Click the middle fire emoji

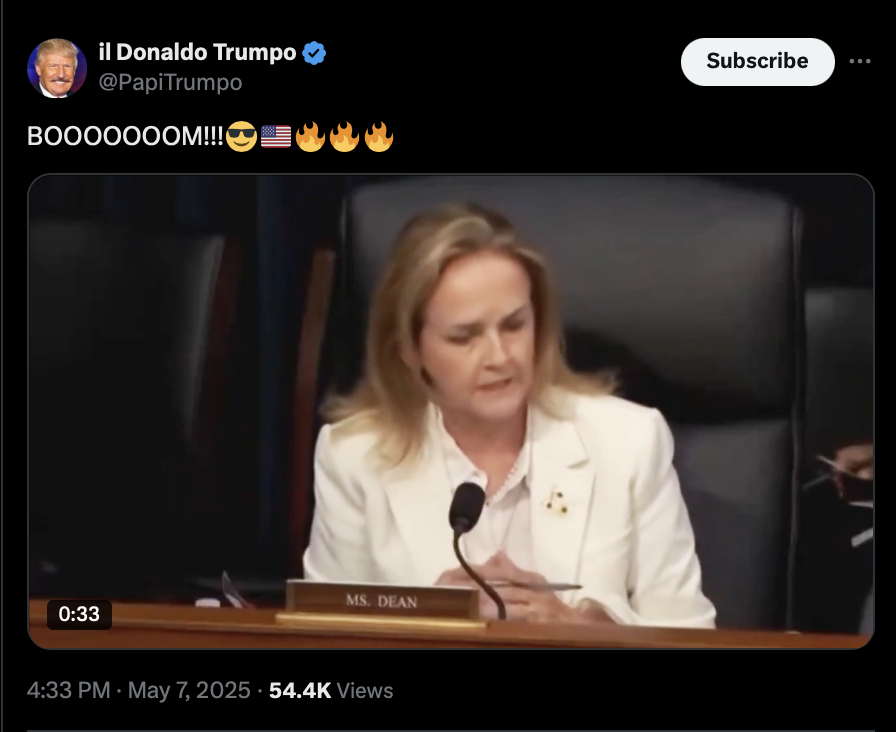pyautogui.click(x=344, y=137)
